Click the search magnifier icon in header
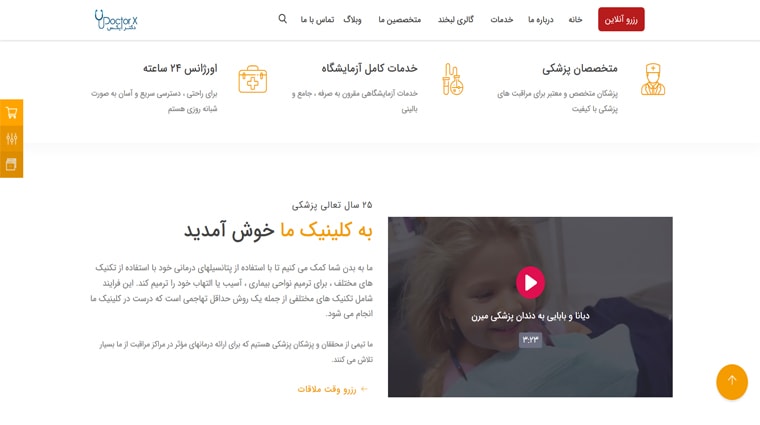The width and height of the screenshot is (760, 425). point(283,19)
